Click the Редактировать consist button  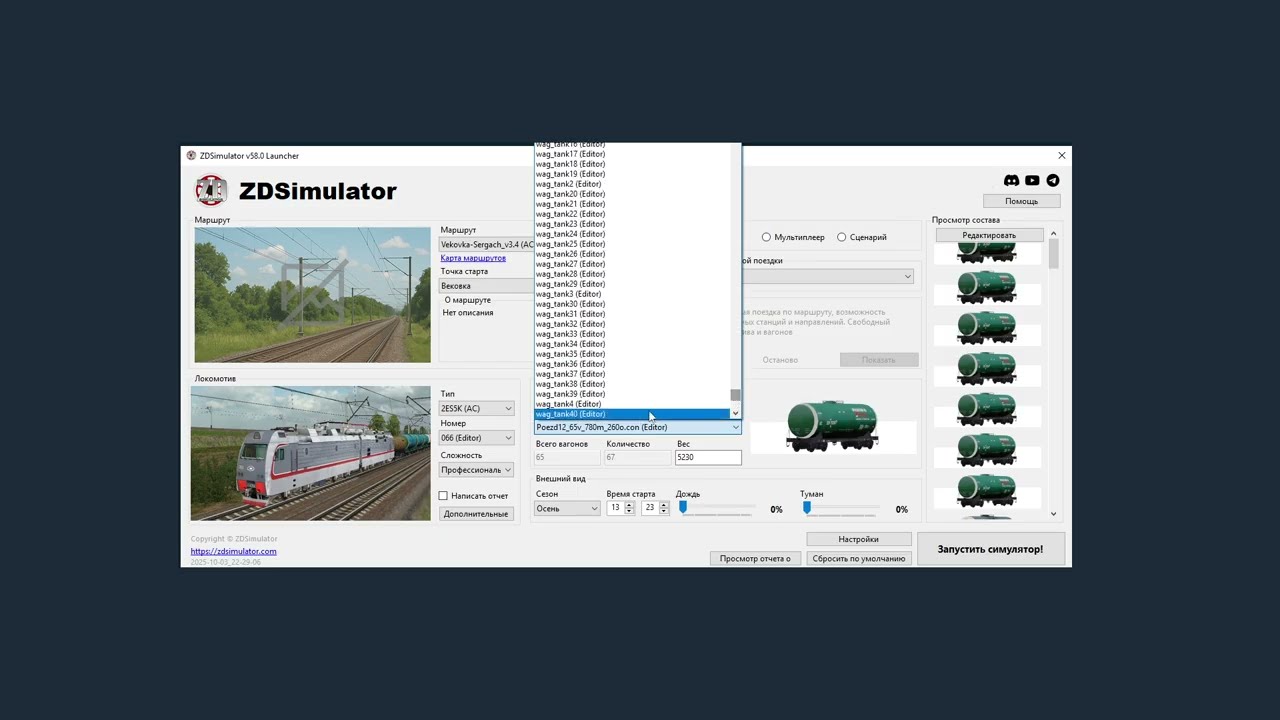[989, 235]
